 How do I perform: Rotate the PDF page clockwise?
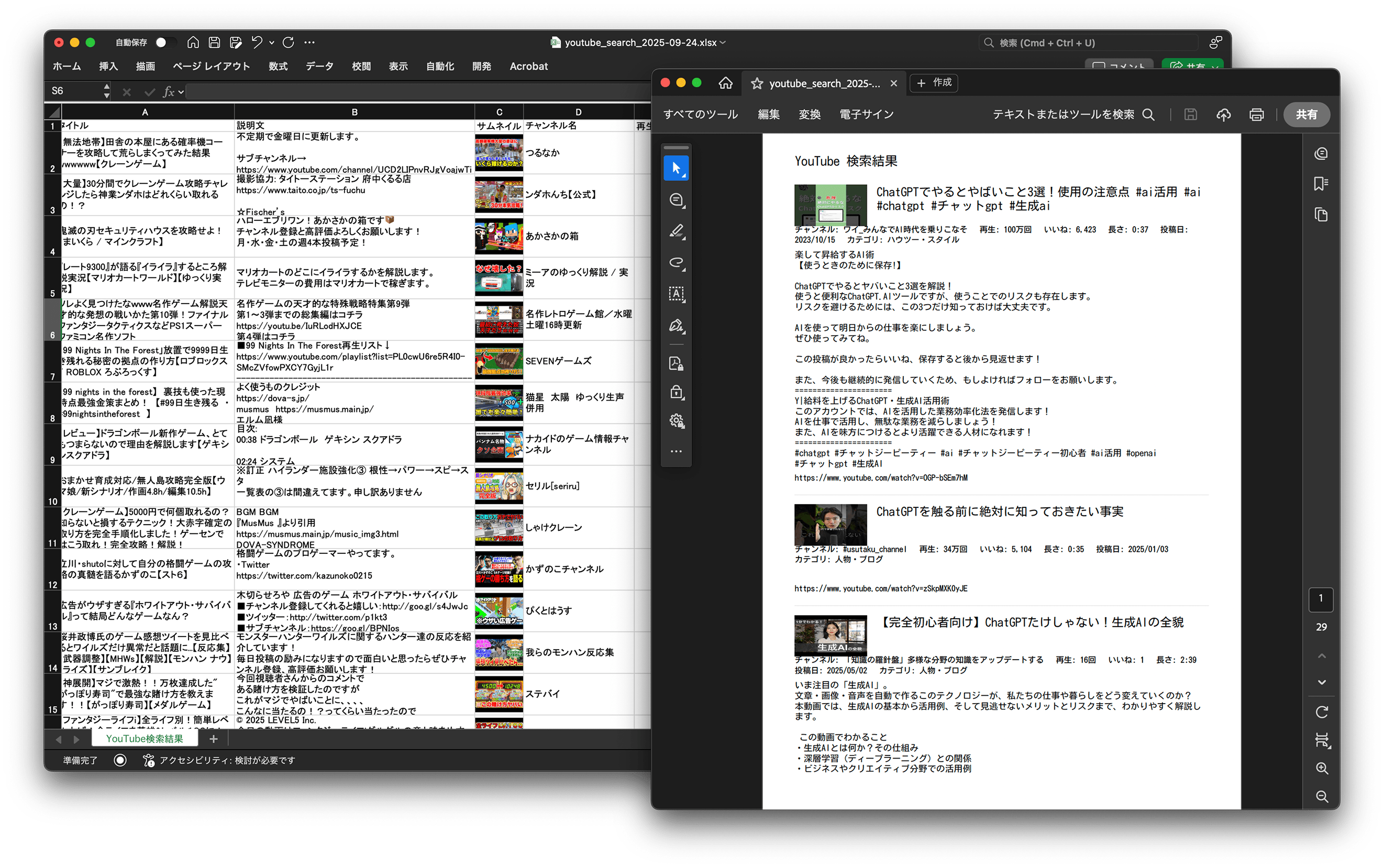1322,712
